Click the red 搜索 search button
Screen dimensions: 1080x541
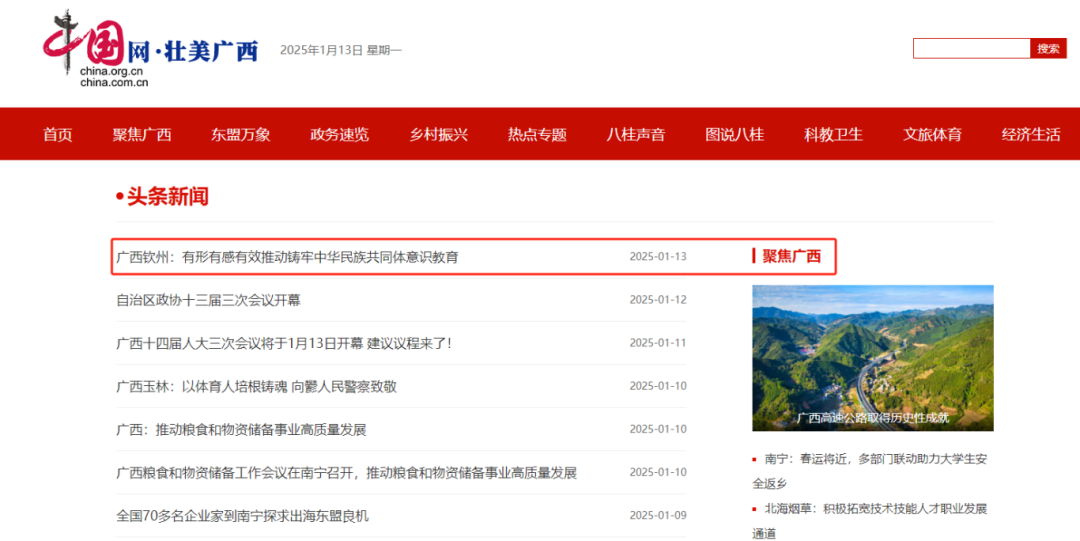click(x=1047, y=48)
